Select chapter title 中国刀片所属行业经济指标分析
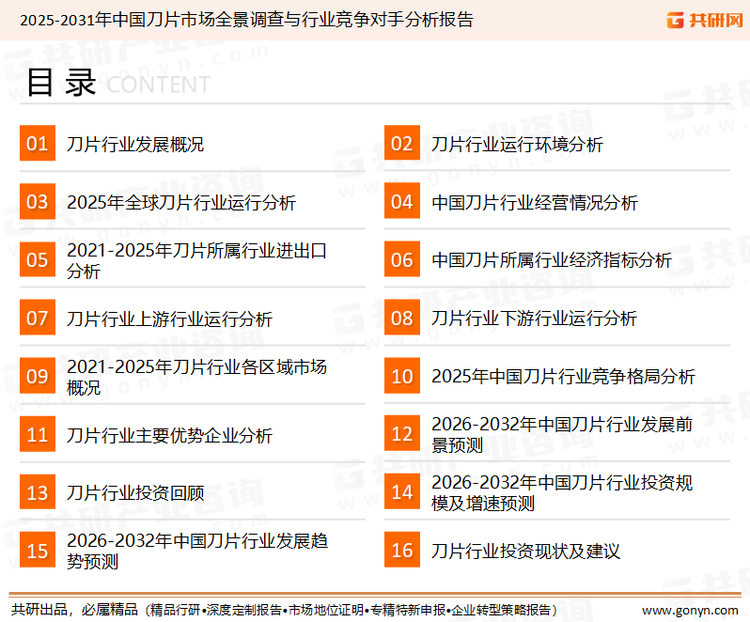This screenshot has height=622, width=750. [x=551, y=260]
